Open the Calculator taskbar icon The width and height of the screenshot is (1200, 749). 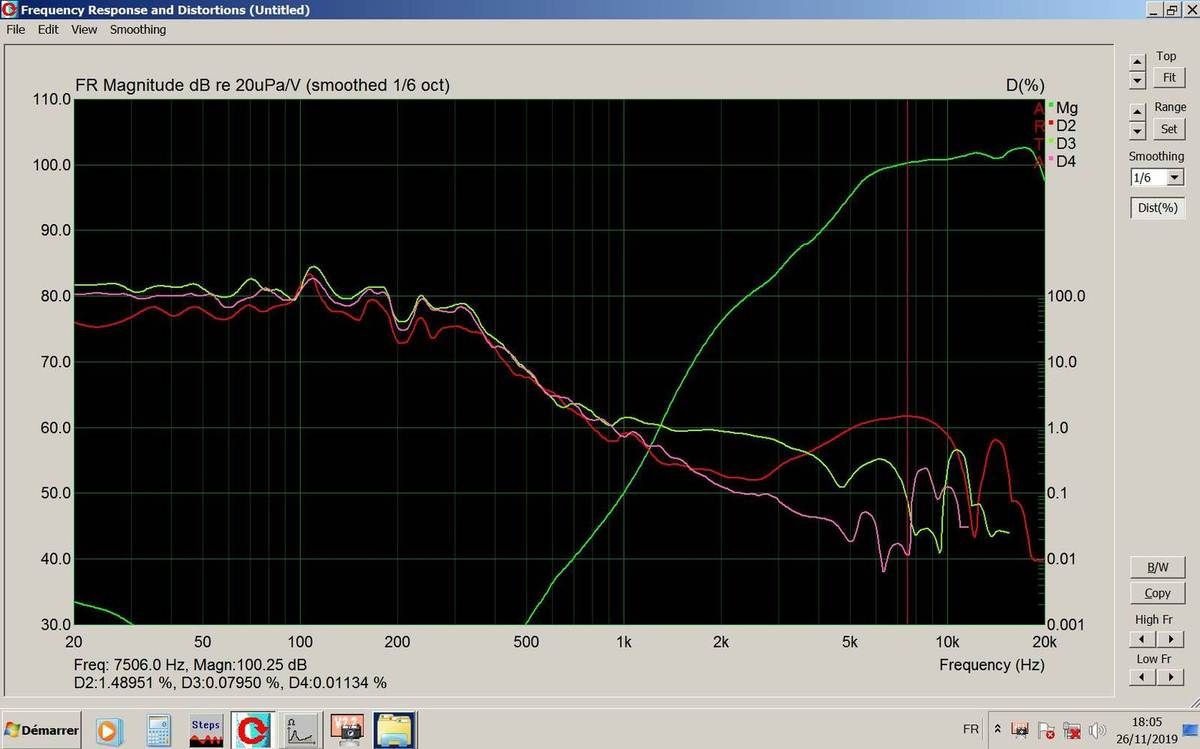(158, 730)
